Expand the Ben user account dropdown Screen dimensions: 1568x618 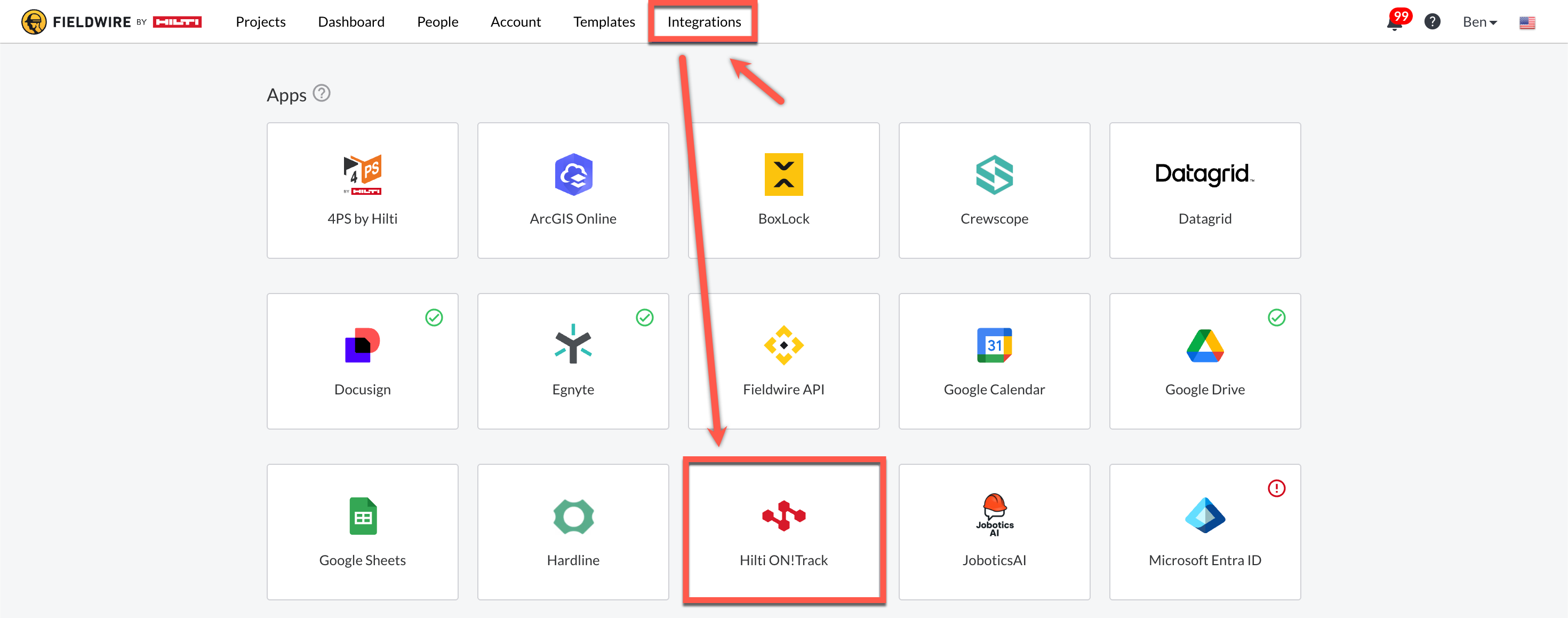(1479, 22)
